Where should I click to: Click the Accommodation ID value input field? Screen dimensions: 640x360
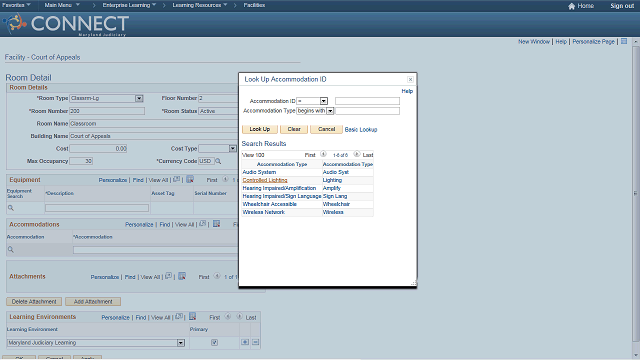click(x=367, y=101)
